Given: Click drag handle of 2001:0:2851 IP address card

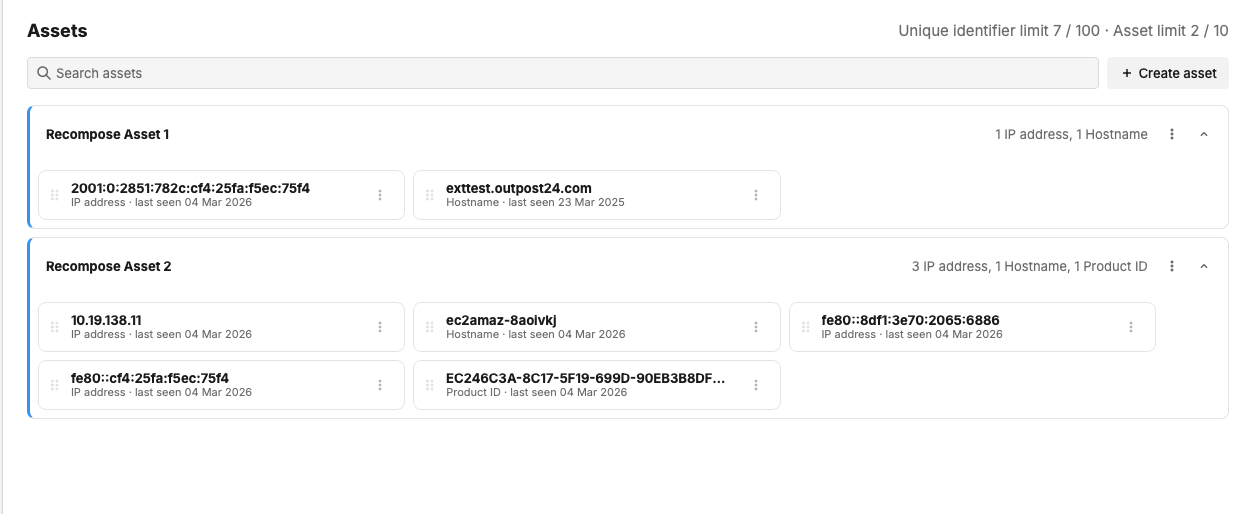Looking at the screenshot, I should coord(55,195).
